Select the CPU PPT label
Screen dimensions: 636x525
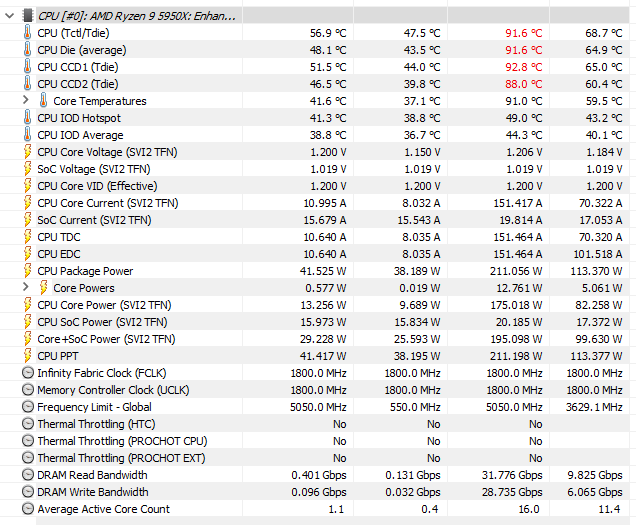pos(58,356)
